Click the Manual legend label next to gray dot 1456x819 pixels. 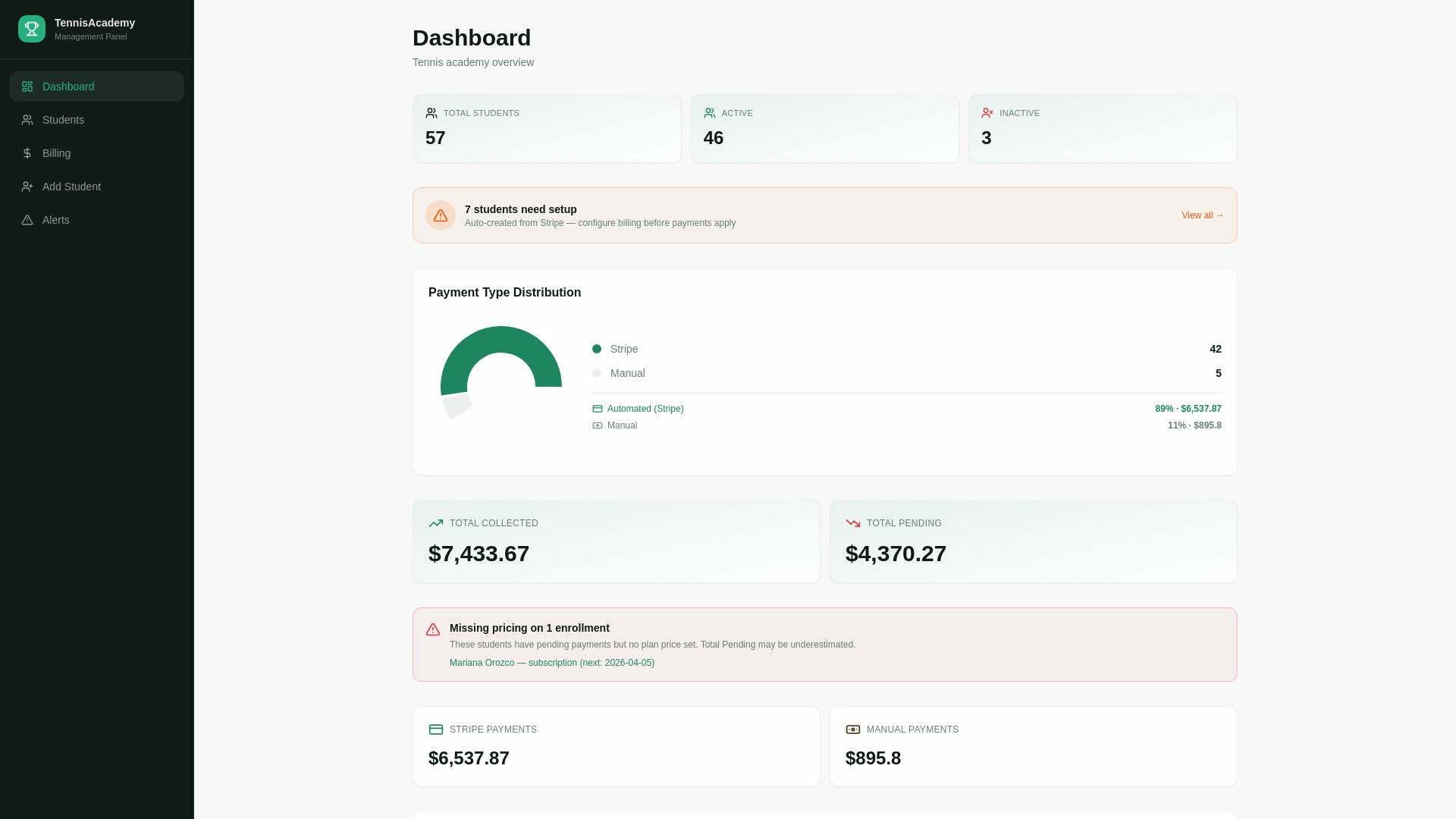(628, 373)
